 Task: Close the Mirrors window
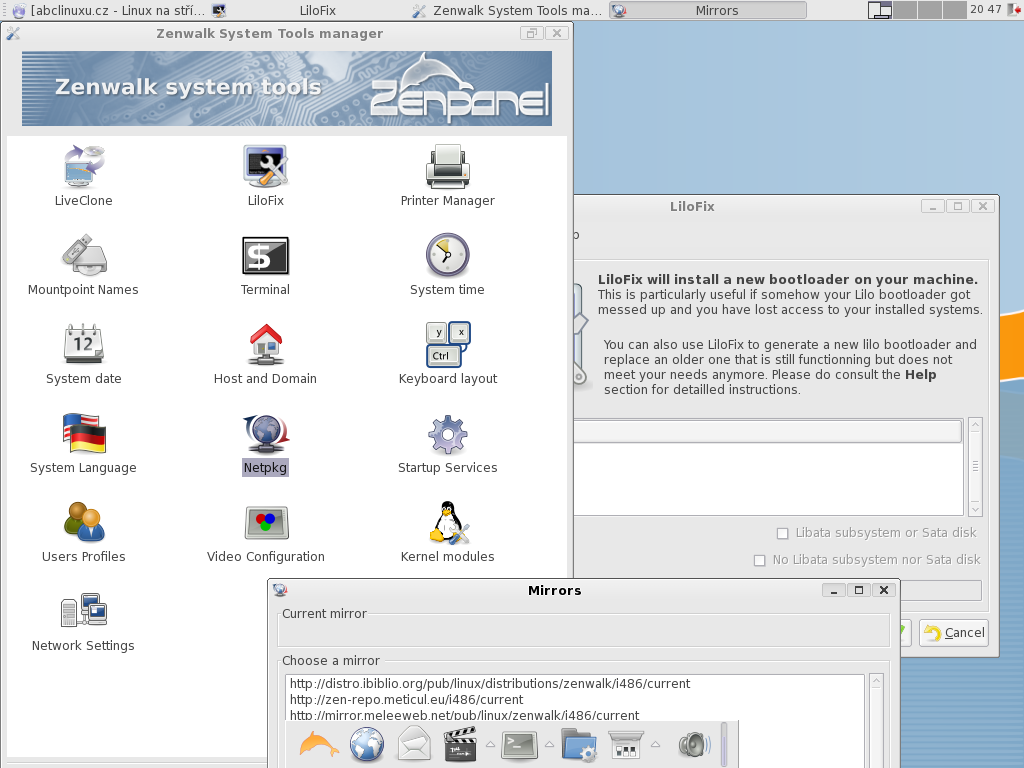884,590
